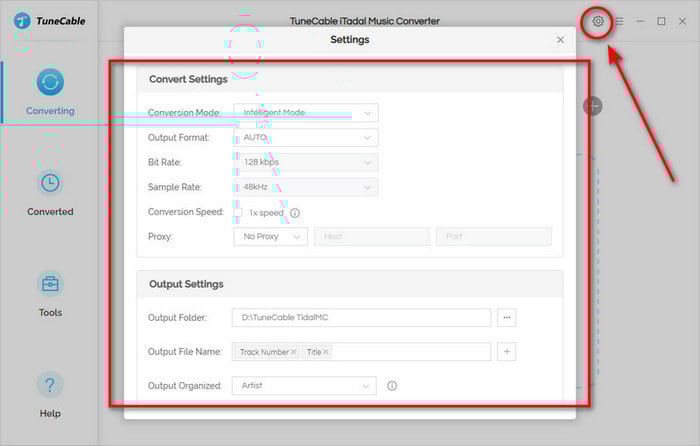This screenshot has height=446, width=700.
Task: Enable the 1x speed checkbox
Action: (238, 213)
